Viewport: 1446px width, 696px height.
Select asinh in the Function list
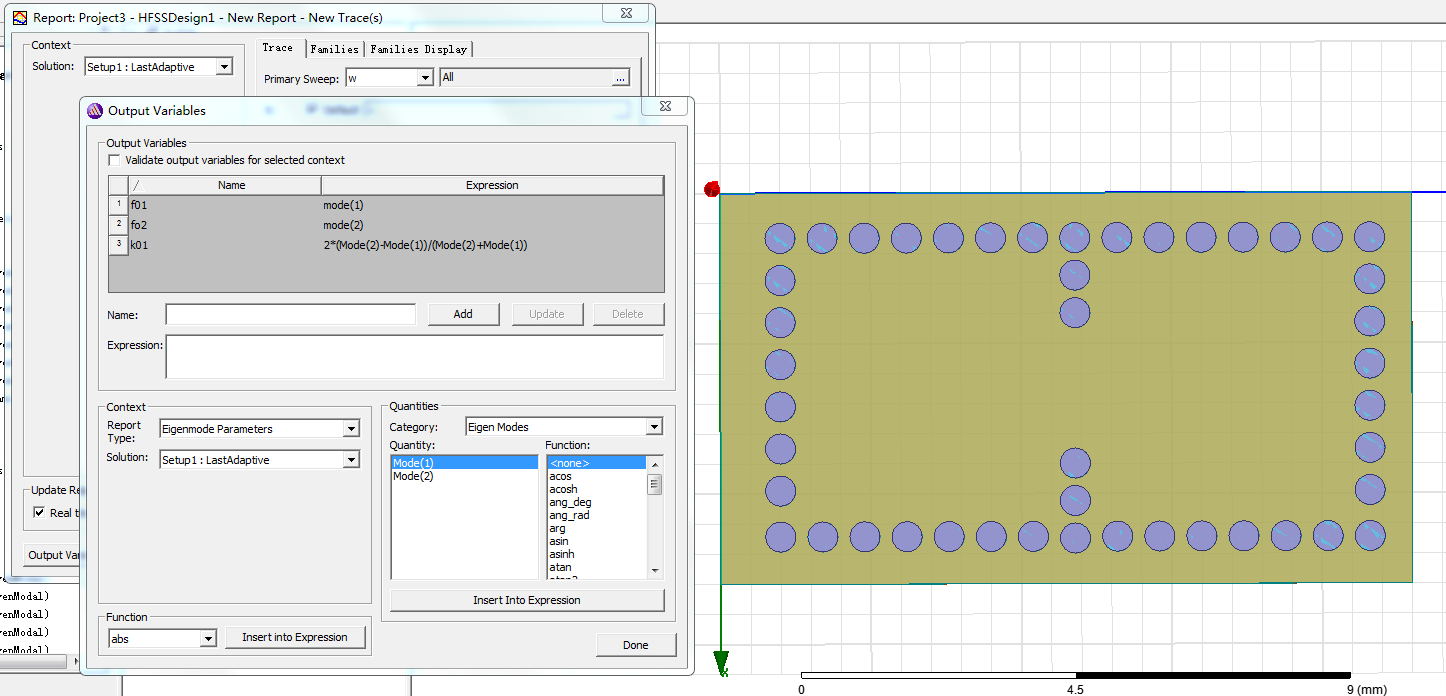point(597,554)
